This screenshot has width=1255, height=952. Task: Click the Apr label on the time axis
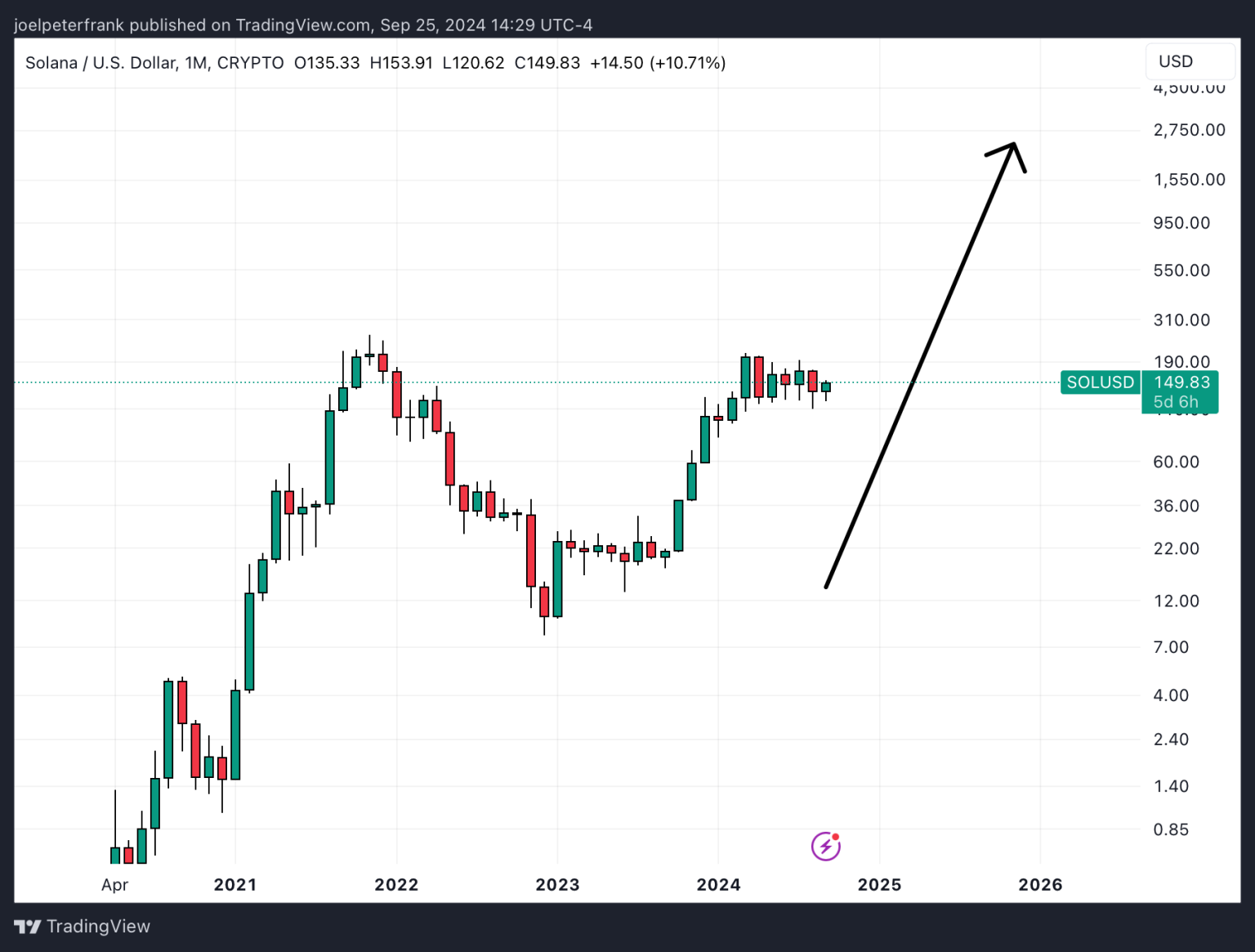114,884
